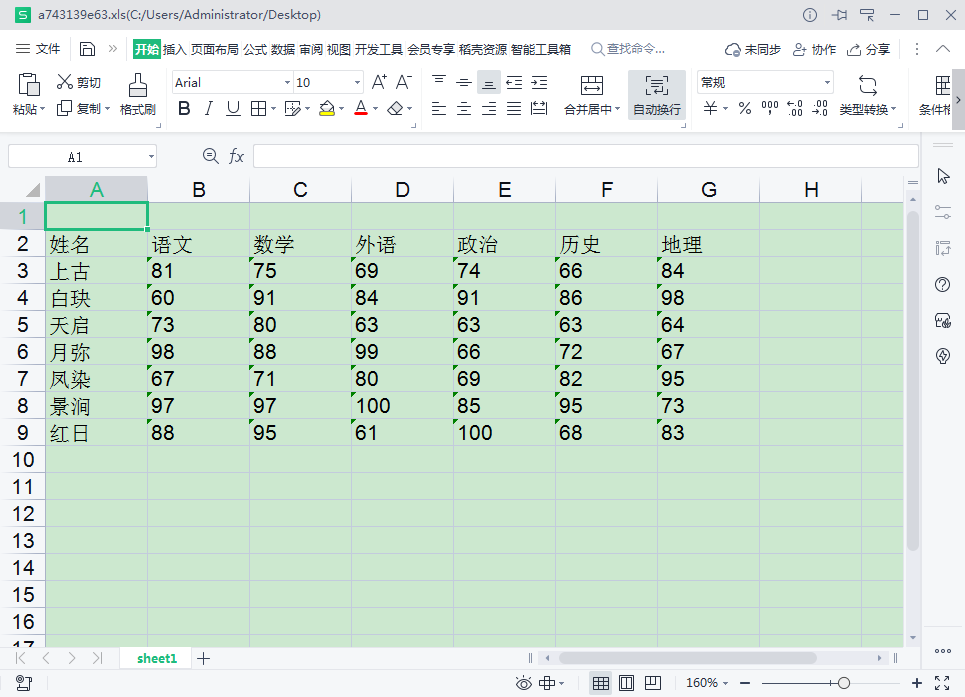Switch to the 视图 tab
965x697 pixels.
[338, 49]
